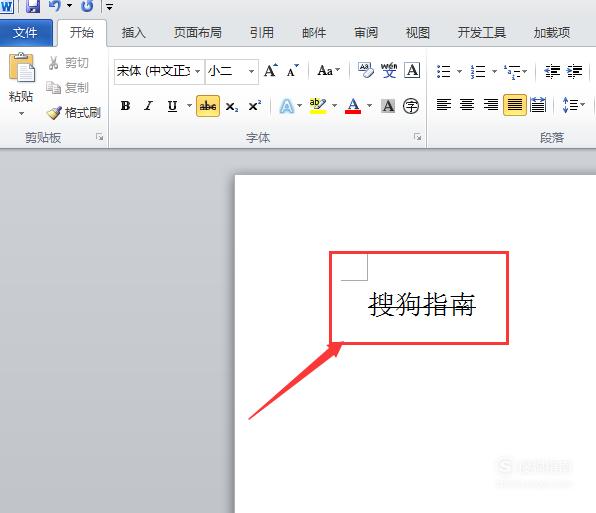596x513 pixels.
Task: Clear formatting with eraser icon
Action: (366, 70)
